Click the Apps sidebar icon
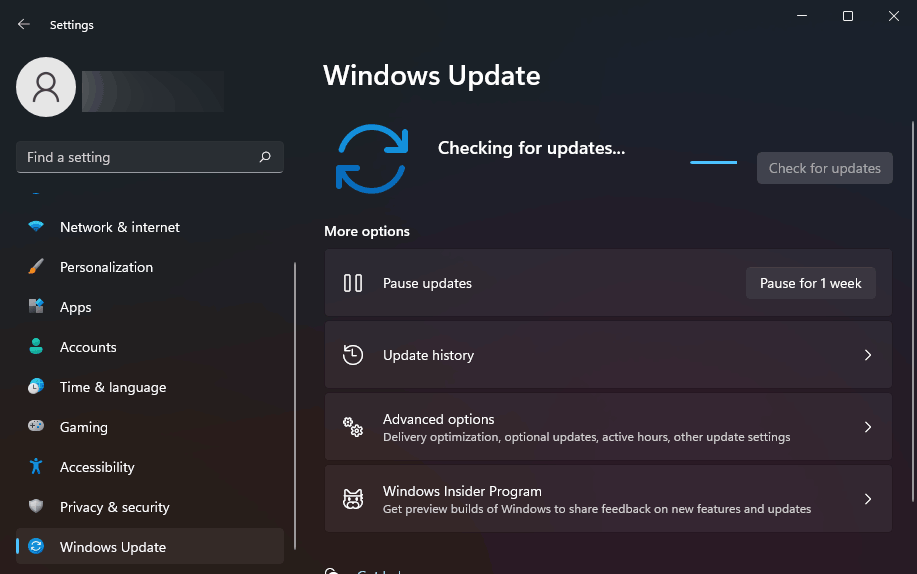 coord(36,306)
